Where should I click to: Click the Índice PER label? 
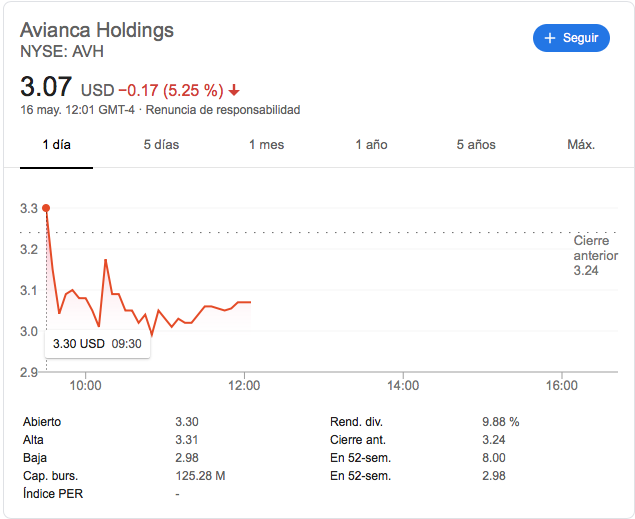pos(53,493)
